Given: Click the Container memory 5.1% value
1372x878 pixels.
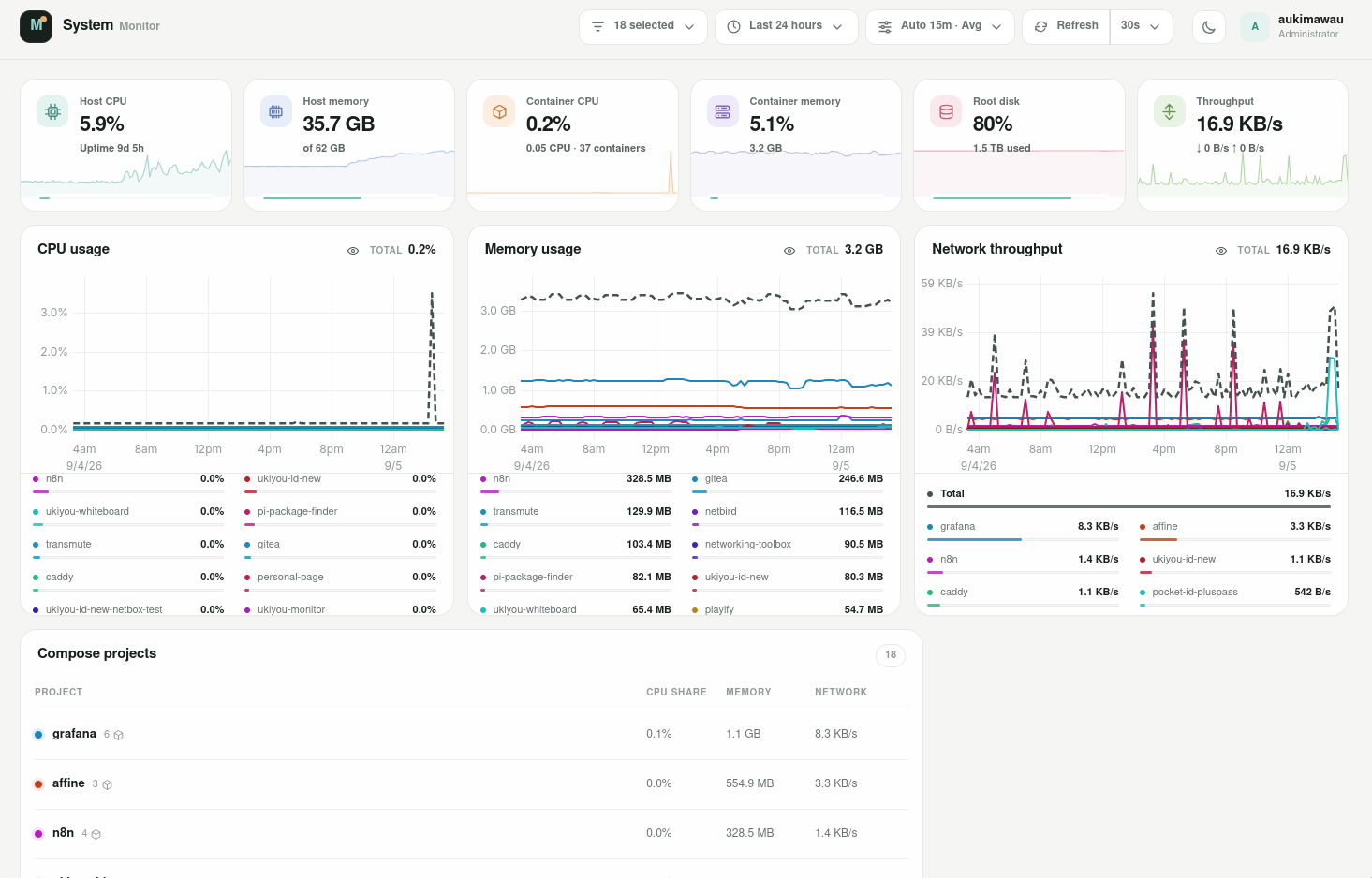Looking at the screenshot, I should click(x=772, y=124).
